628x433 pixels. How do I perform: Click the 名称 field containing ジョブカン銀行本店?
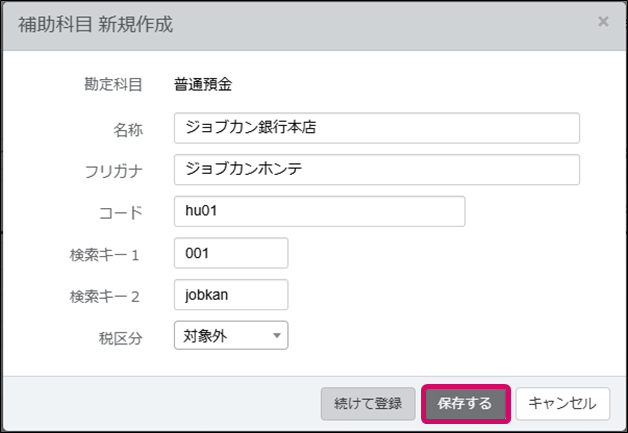[x=376, y=128]
